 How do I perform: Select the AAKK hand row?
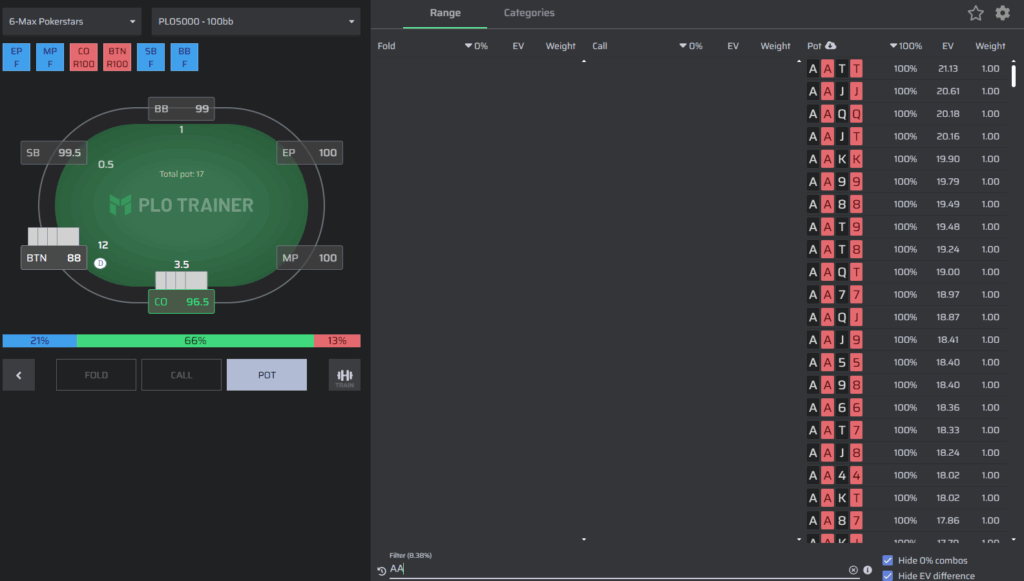pyautogui.click(x=906, y=159)
